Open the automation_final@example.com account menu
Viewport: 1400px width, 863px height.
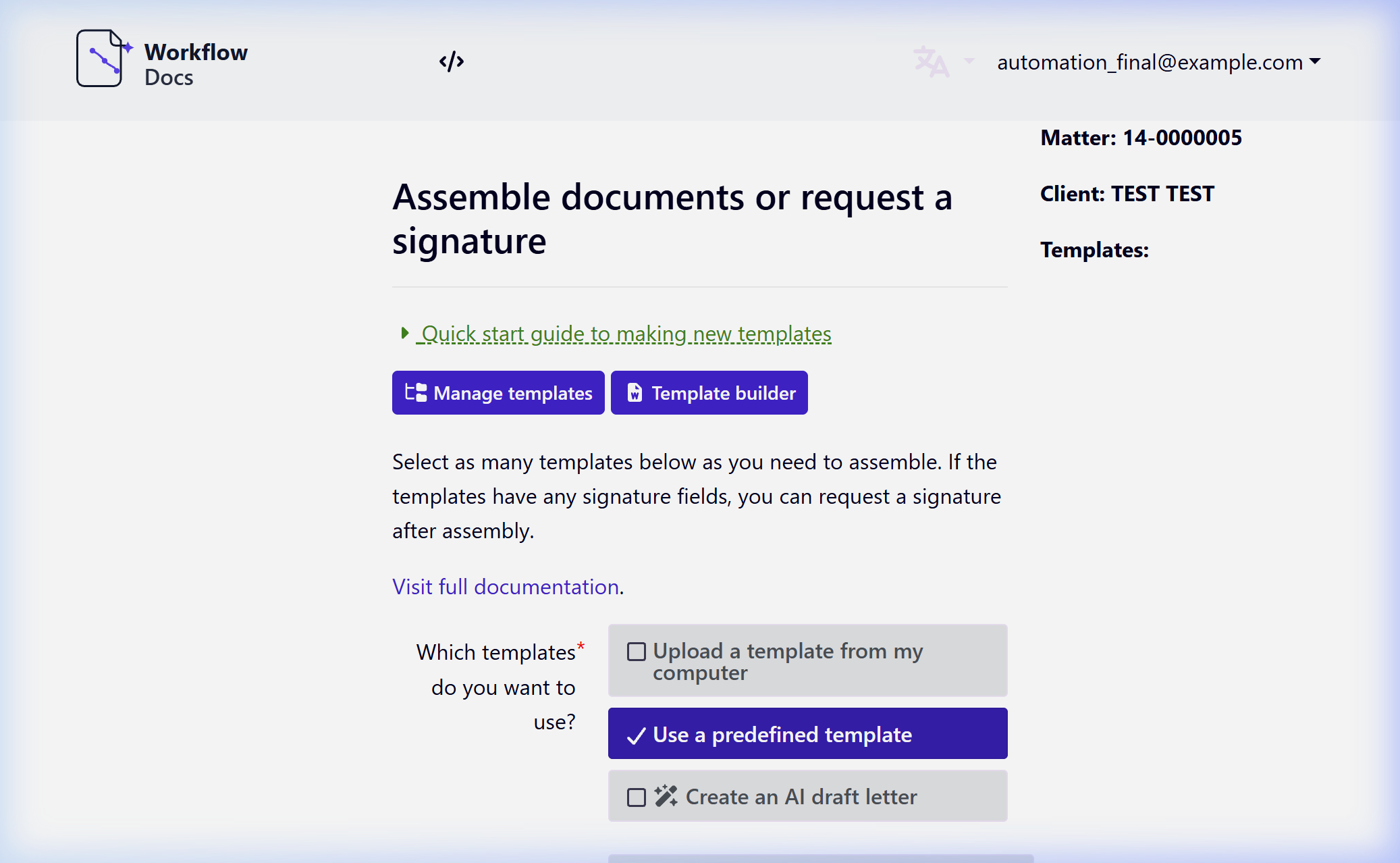tap(1158, 62)
